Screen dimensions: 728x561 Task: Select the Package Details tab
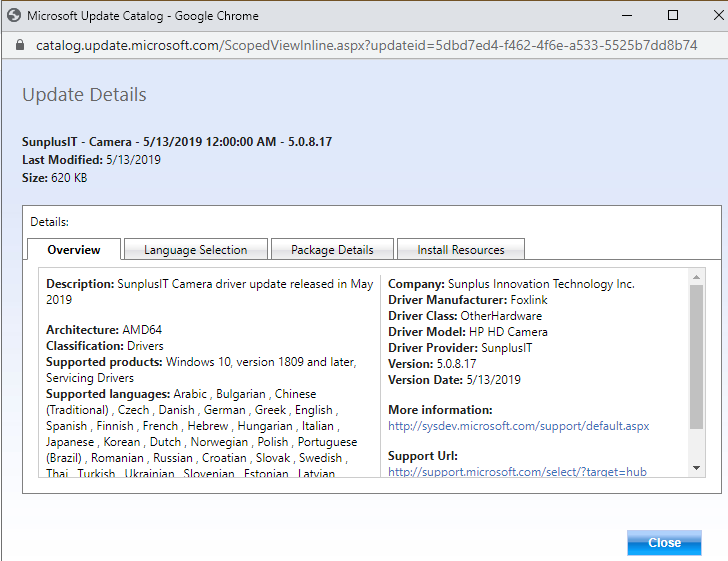pyautogui.click(x=332, y=250)
